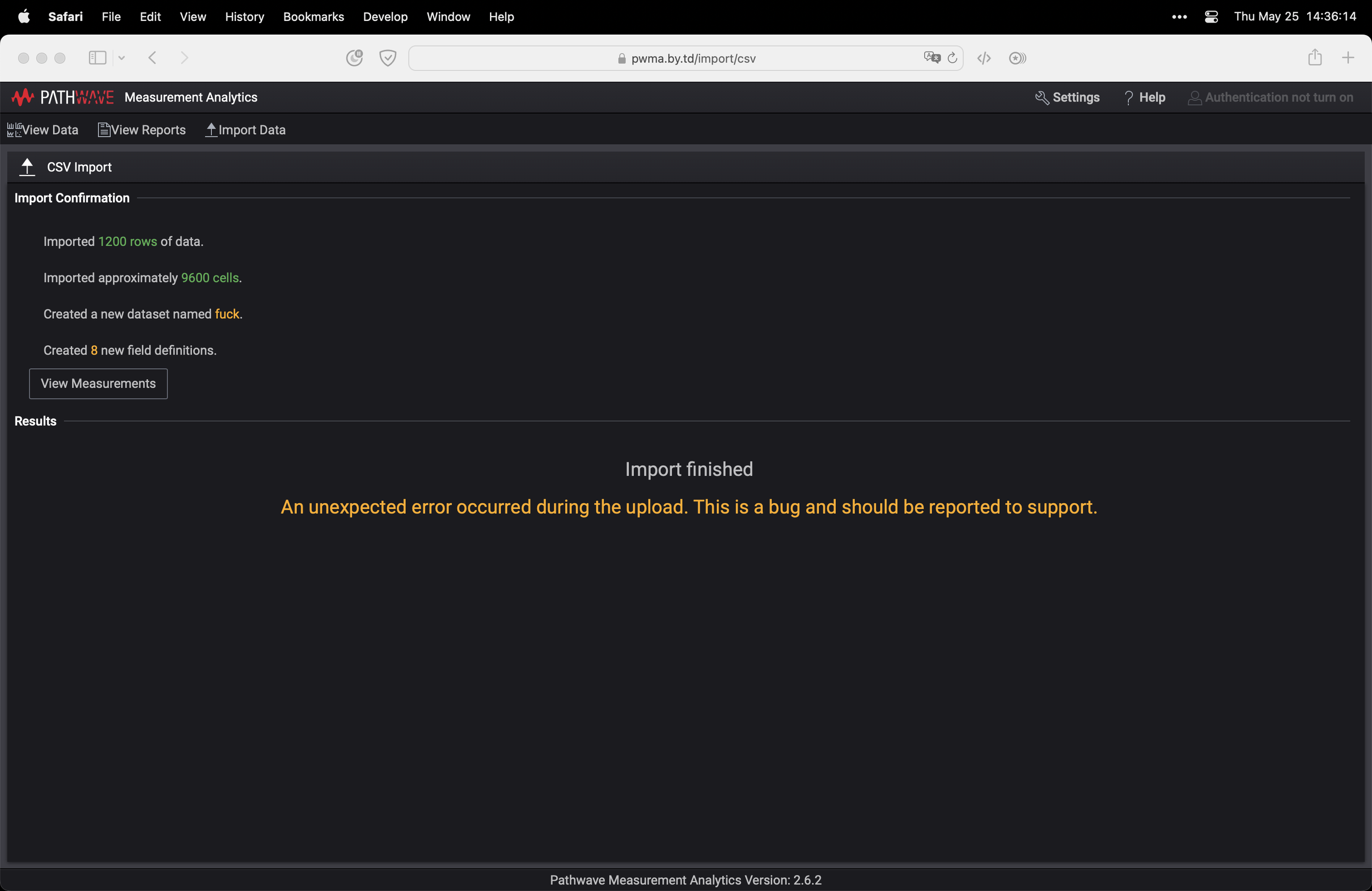Click the Share icon in the toolbar

point(1314,58)
